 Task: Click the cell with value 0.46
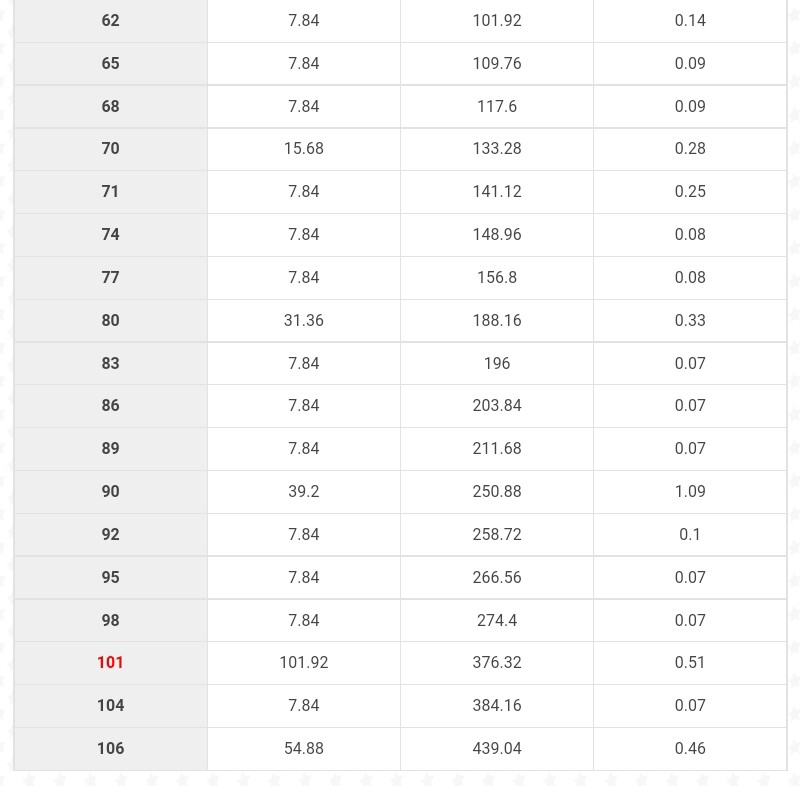pos(690,748)
